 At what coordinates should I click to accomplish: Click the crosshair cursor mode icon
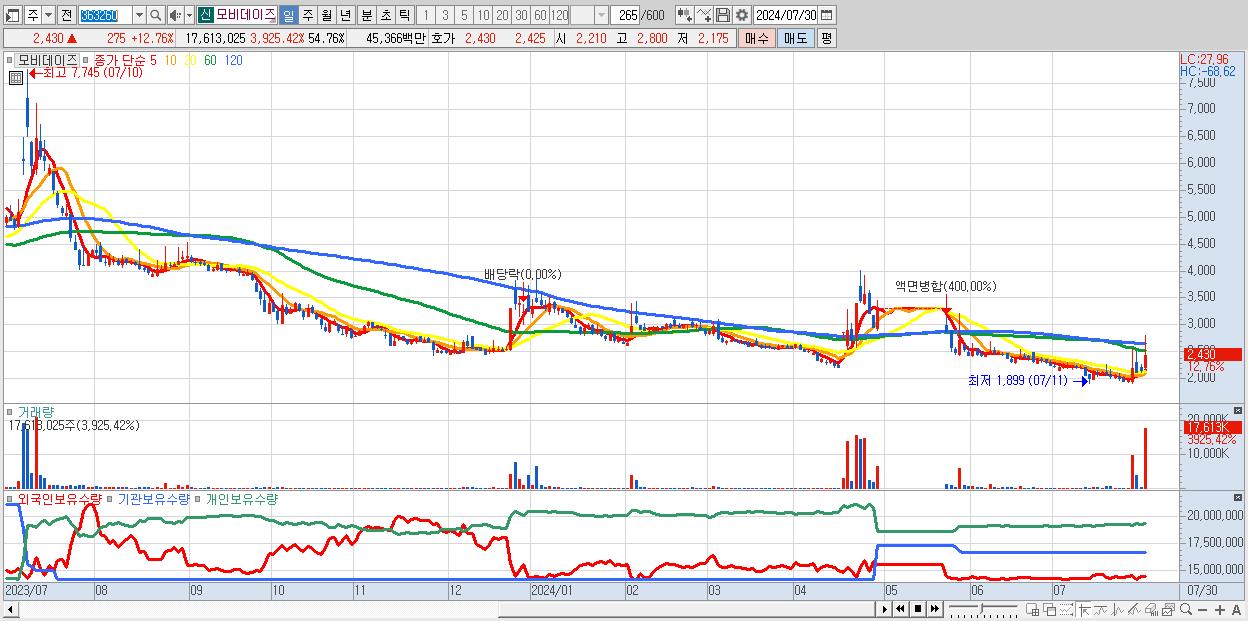click(x=1084, y=609)
